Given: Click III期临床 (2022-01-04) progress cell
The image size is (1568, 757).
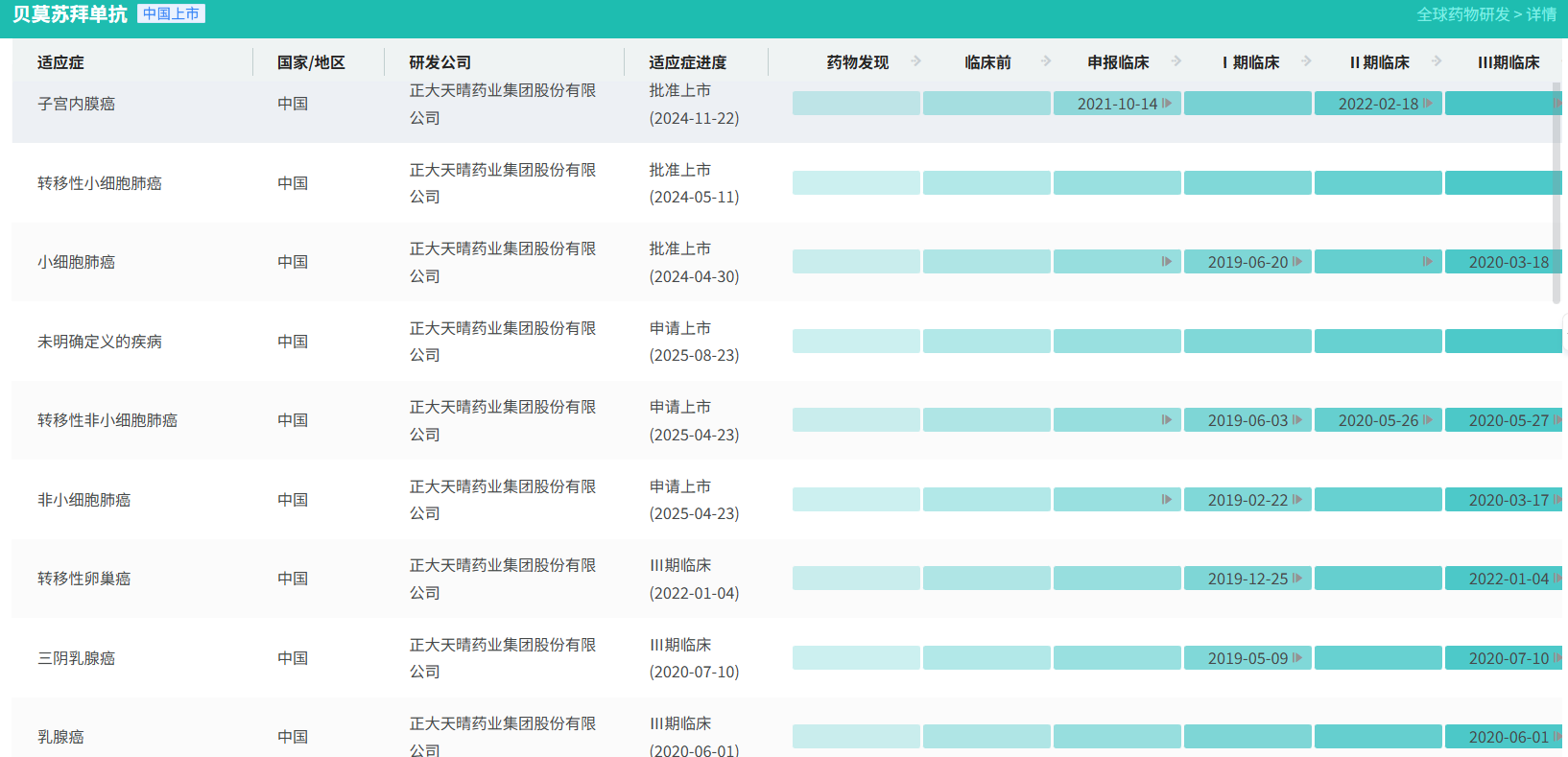Looking at the screenshot, I should 694,579.
